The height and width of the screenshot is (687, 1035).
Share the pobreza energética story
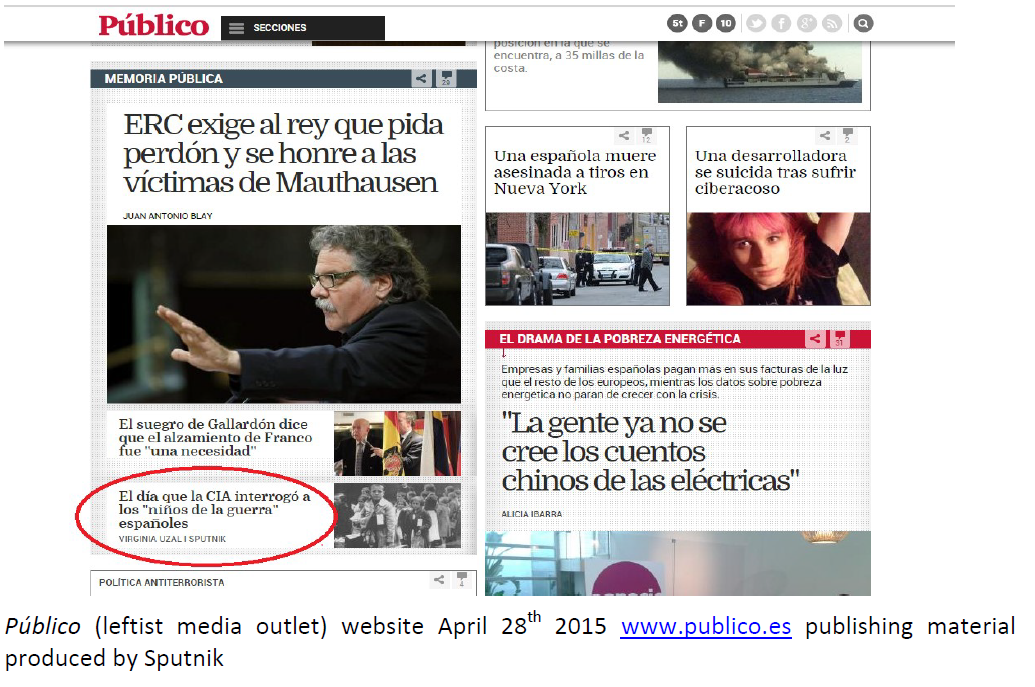[x=815, y=339]
